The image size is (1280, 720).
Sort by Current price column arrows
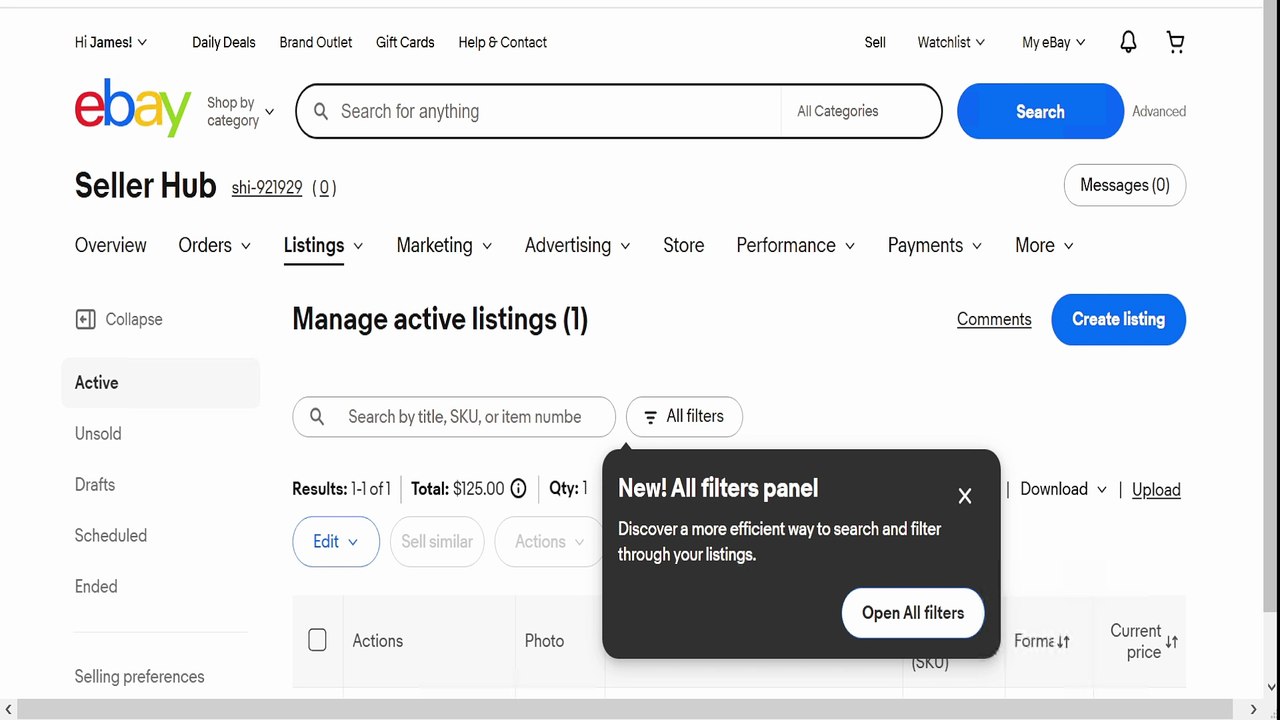point(1171,642)
